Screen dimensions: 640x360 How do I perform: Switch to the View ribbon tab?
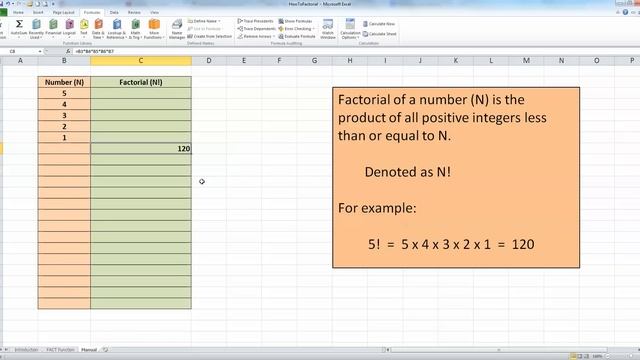pos(154,13)
